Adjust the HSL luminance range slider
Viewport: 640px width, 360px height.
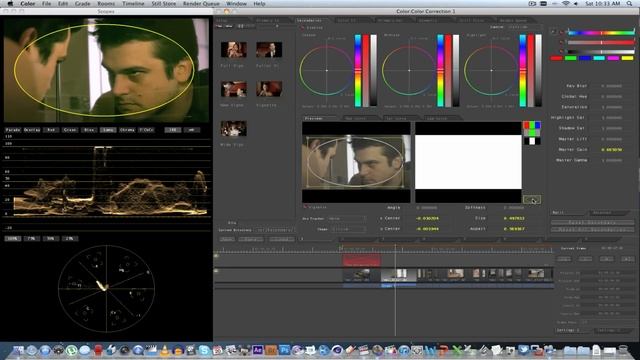pos(601,51)
